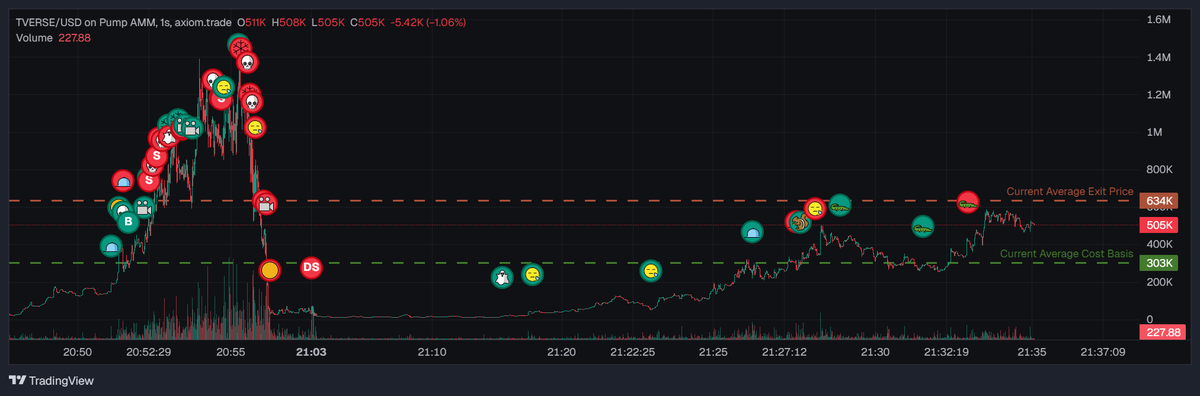
Task: Click the red sleepy-face marker beside the squirrel
Action: 816,208
